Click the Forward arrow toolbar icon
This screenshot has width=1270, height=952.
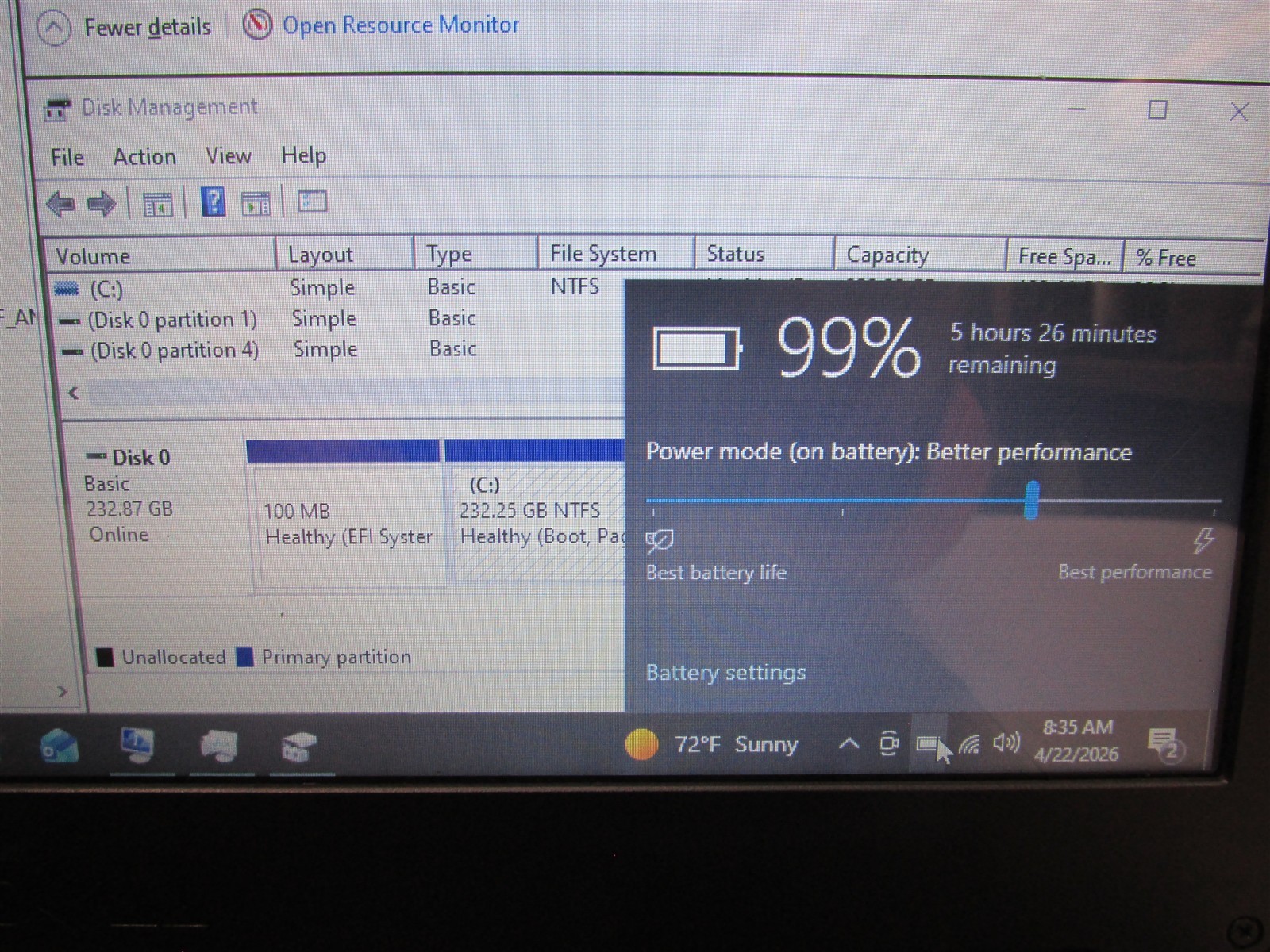coord(102,204)
